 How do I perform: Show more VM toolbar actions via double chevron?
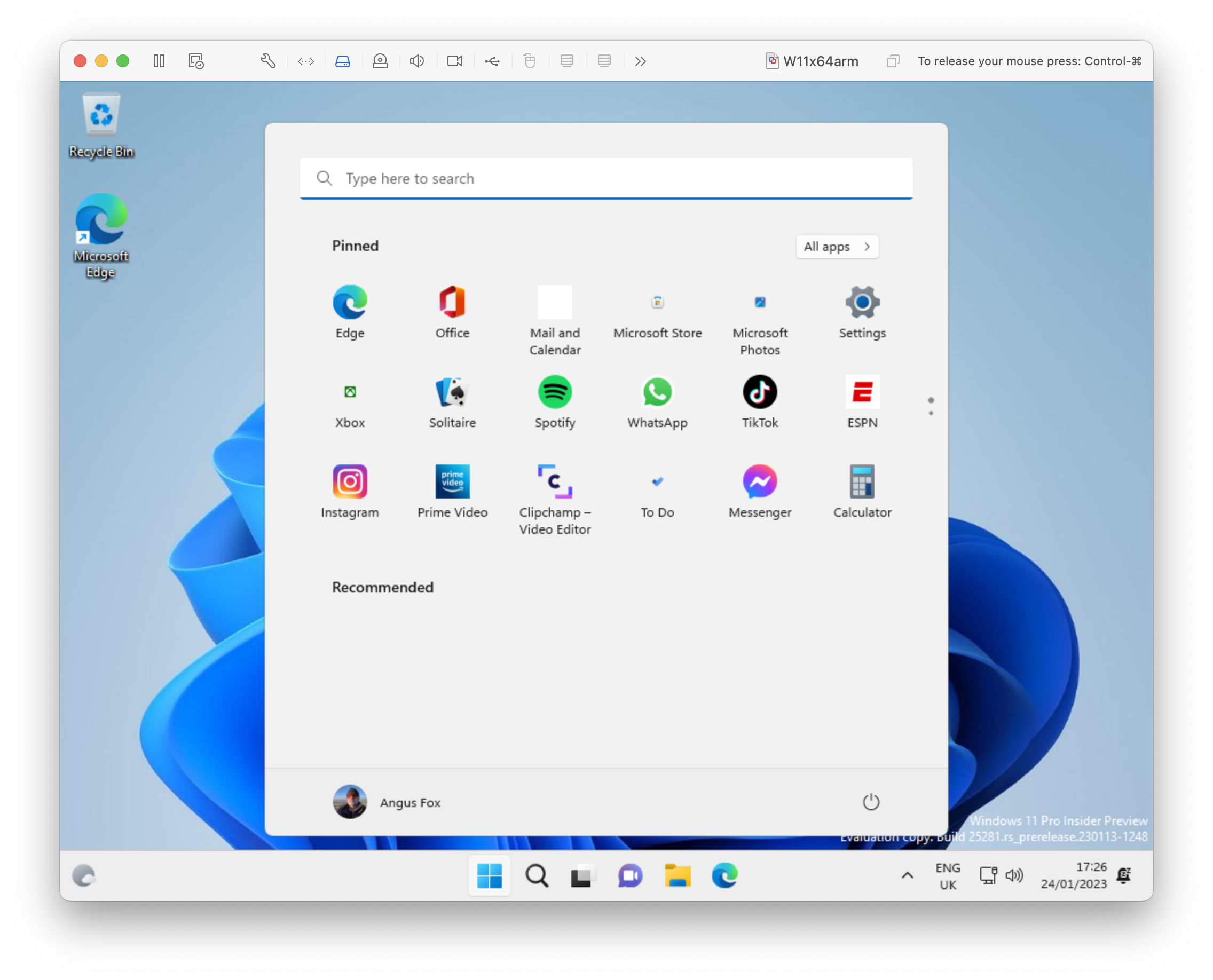click(640, 61)
